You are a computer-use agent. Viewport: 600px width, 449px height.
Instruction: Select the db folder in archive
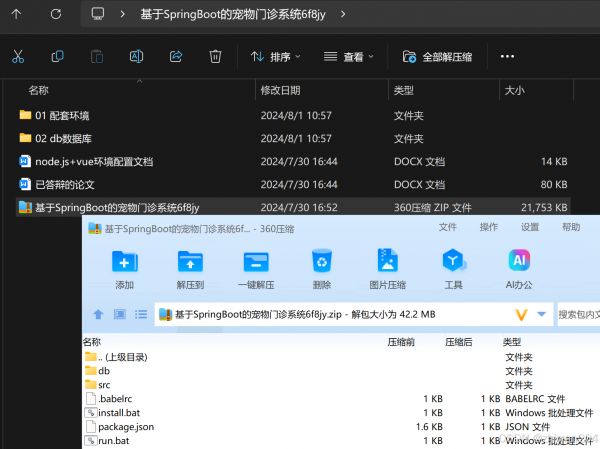97,371
